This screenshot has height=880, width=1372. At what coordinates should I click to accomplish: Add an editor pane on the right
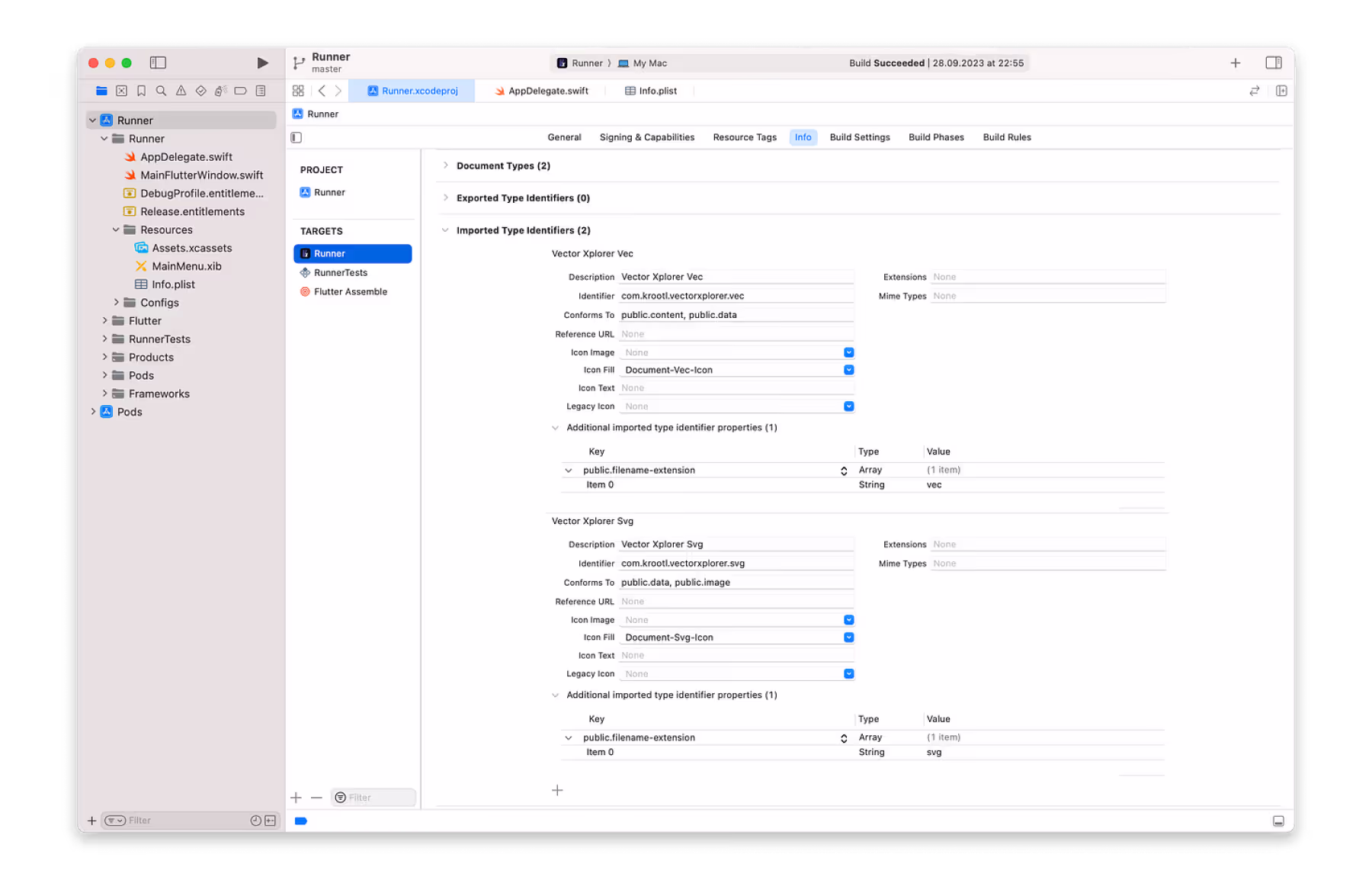tap(1281, 91)
